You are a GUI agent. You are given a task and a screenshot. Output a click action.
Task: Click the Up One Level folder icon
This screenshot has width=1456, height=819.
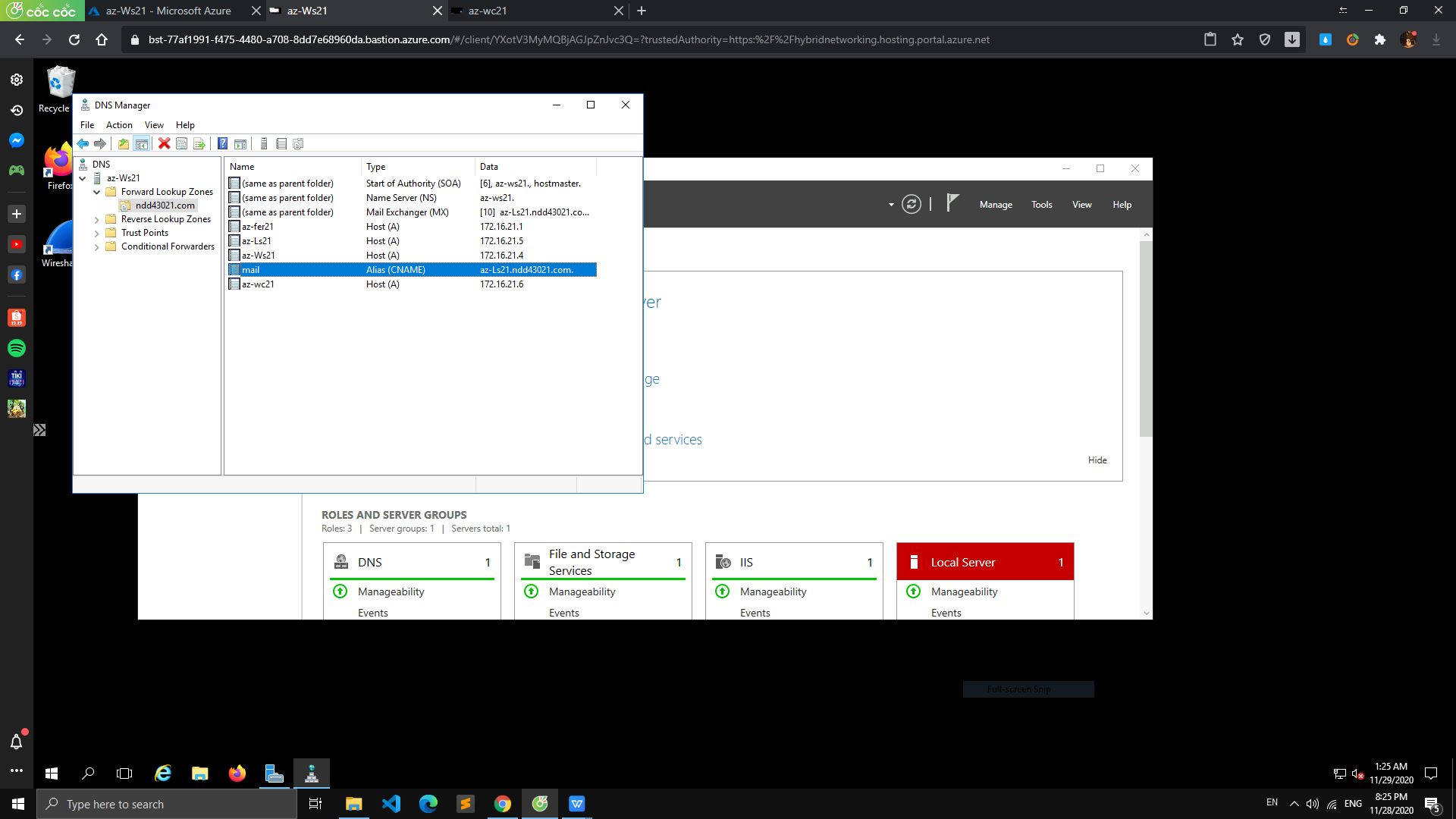click(124, 143)
